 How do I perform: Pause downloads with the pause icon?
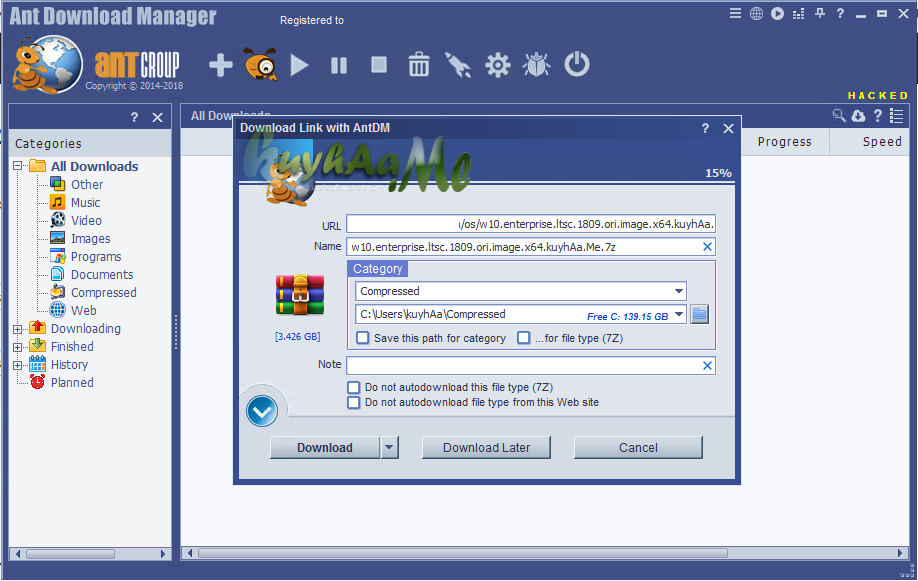pos(339,65)
